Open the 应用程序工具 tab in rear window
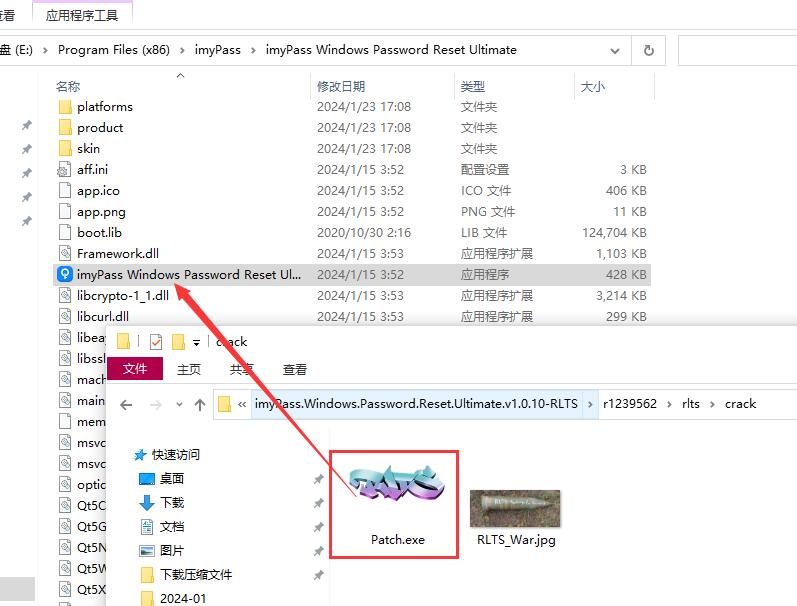Image resolution: width=797 pixels, height=606 pixels. 82,15
